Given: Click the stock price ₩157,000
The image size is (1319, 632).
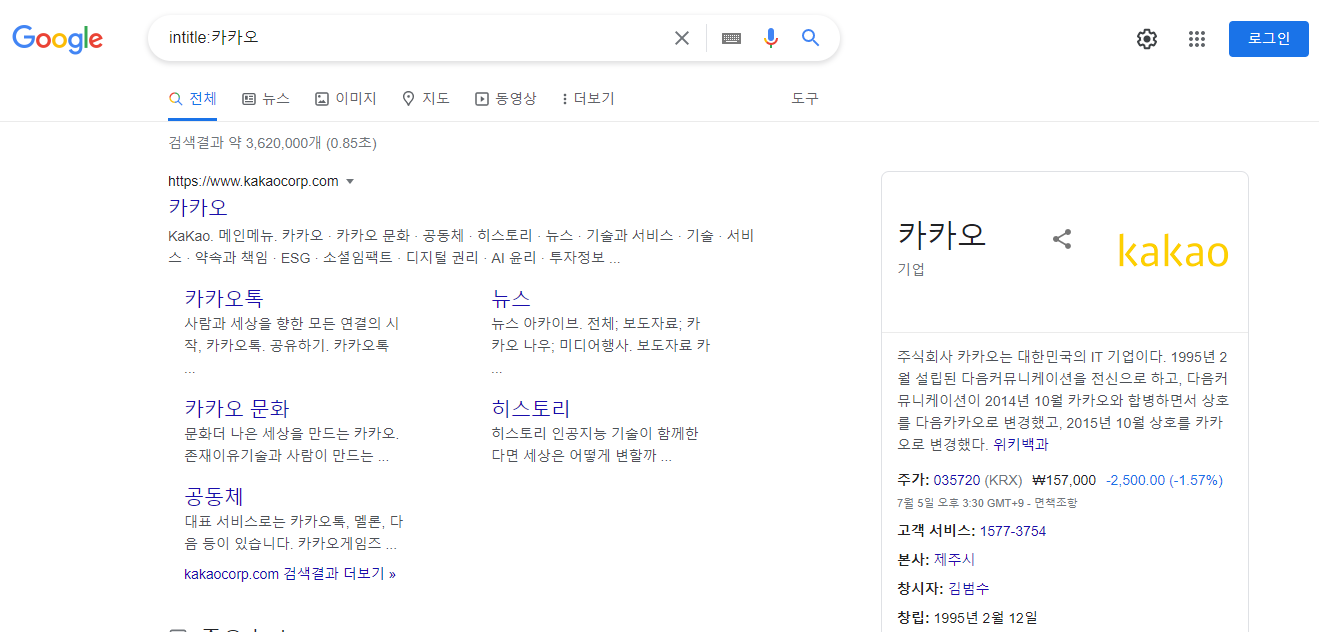Looking at the screenshot, I should 1064,480.
